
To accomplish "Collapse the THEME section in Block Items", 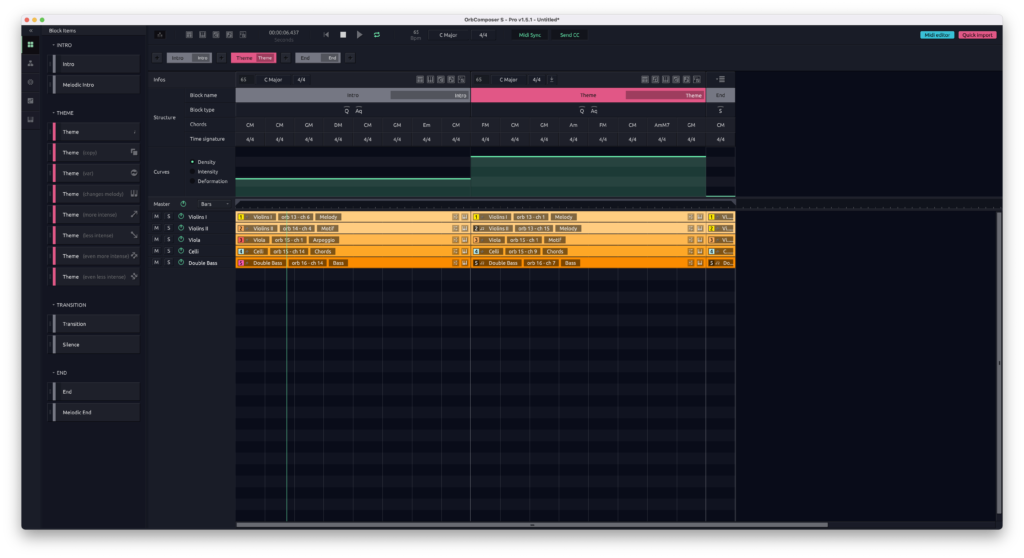I will pyautogui.click(x=54, y=113).
